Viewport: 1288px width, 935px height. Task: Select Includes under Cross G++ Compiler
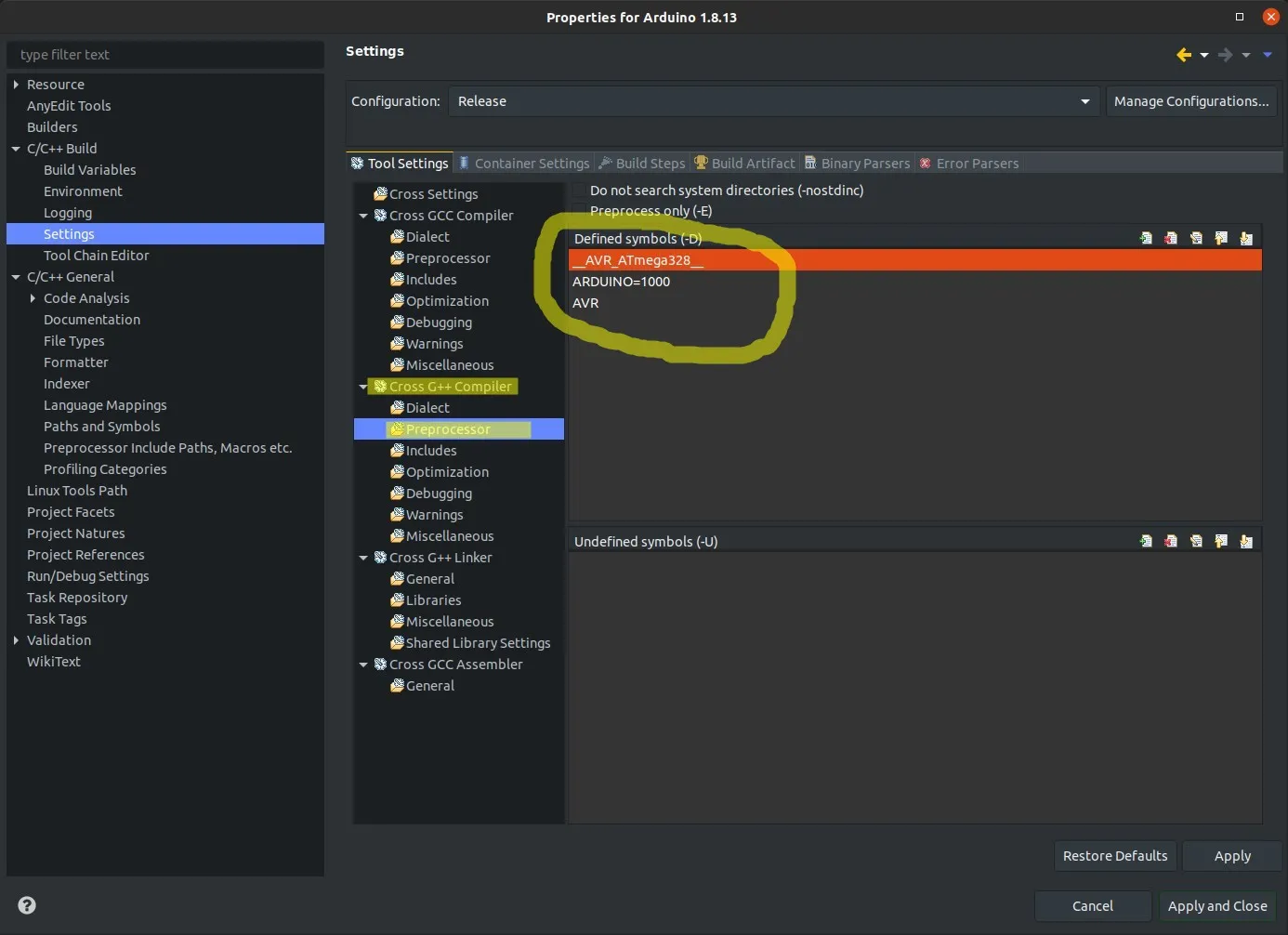[431, 451]
